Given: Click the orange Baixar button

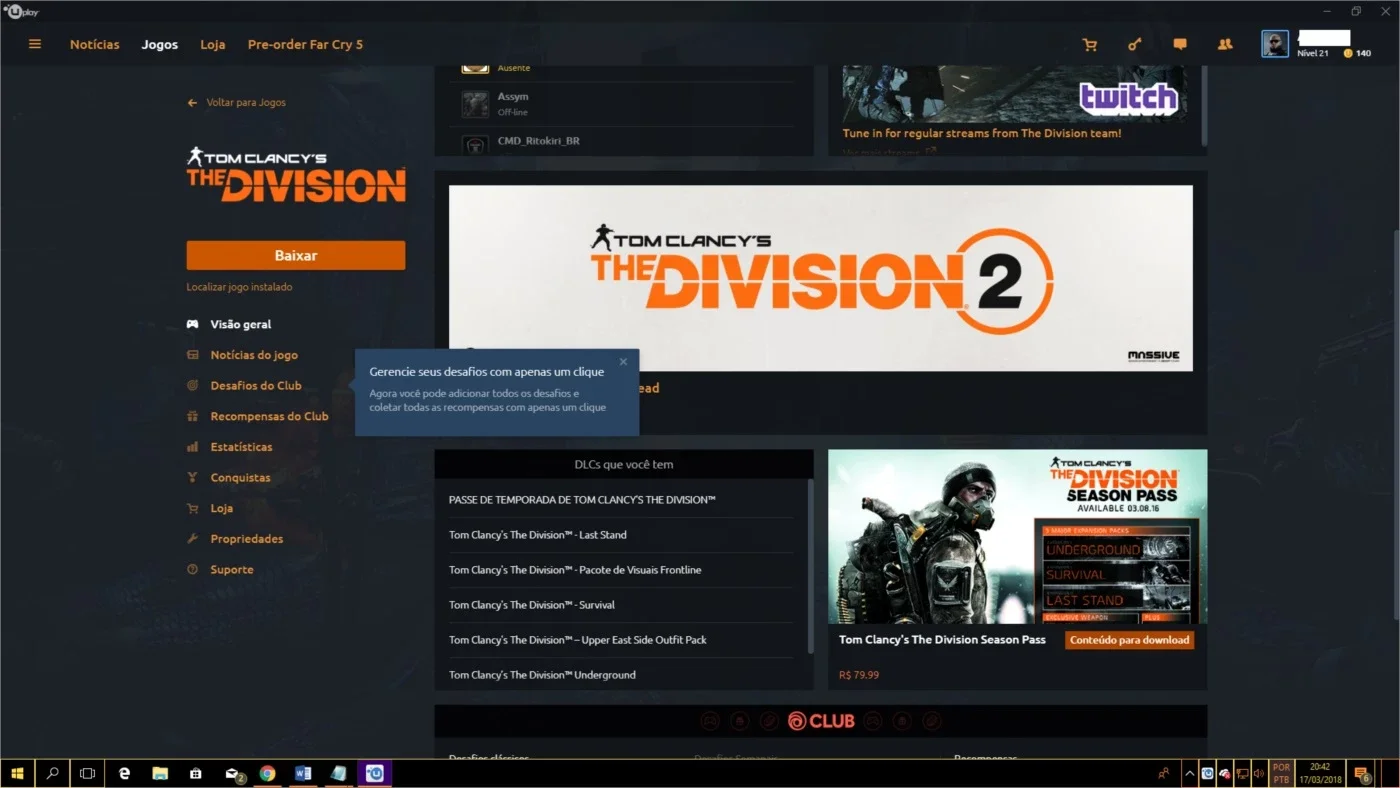Looking at the screenshot, I should (x=296, y=255).
